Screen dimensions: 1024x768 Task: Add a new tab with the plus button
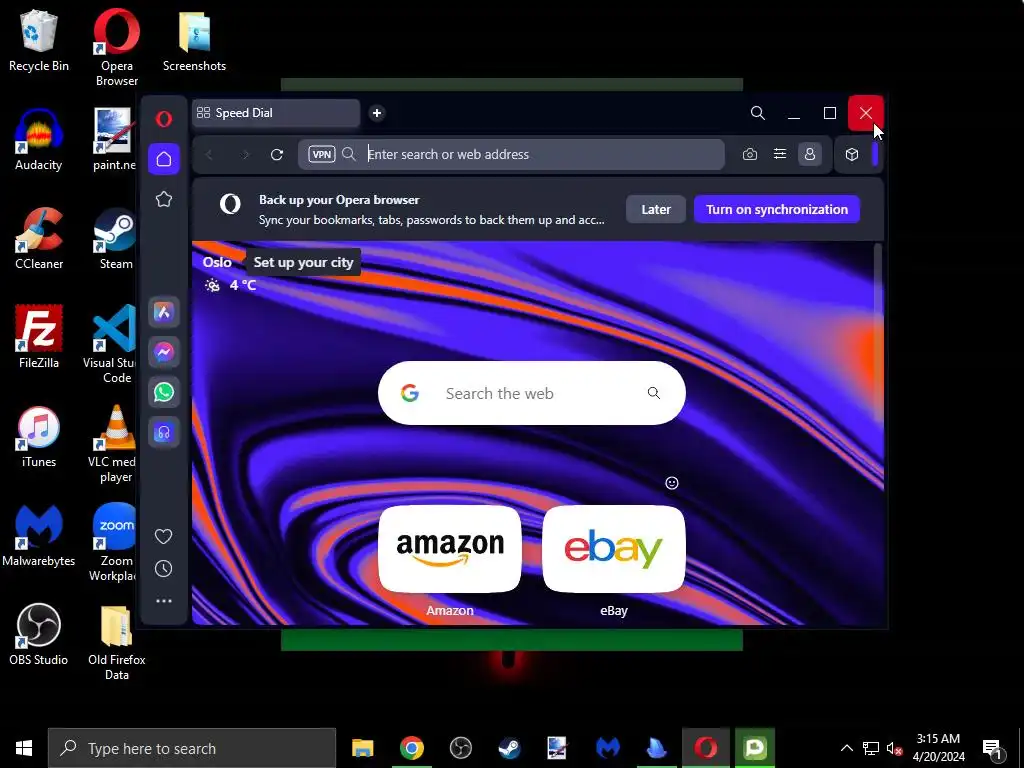click(x=377, y=113)
